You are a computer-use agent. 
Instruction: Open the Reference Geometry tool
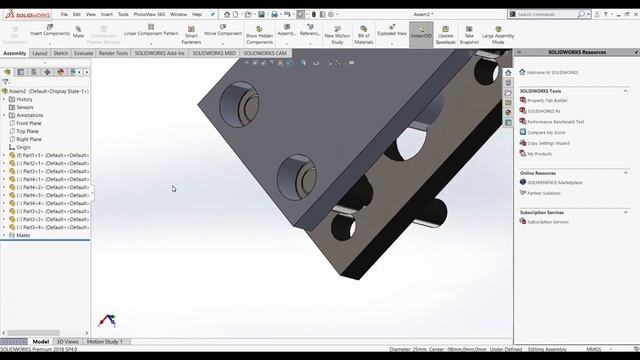pyautogui.click(x=310, y=30)
